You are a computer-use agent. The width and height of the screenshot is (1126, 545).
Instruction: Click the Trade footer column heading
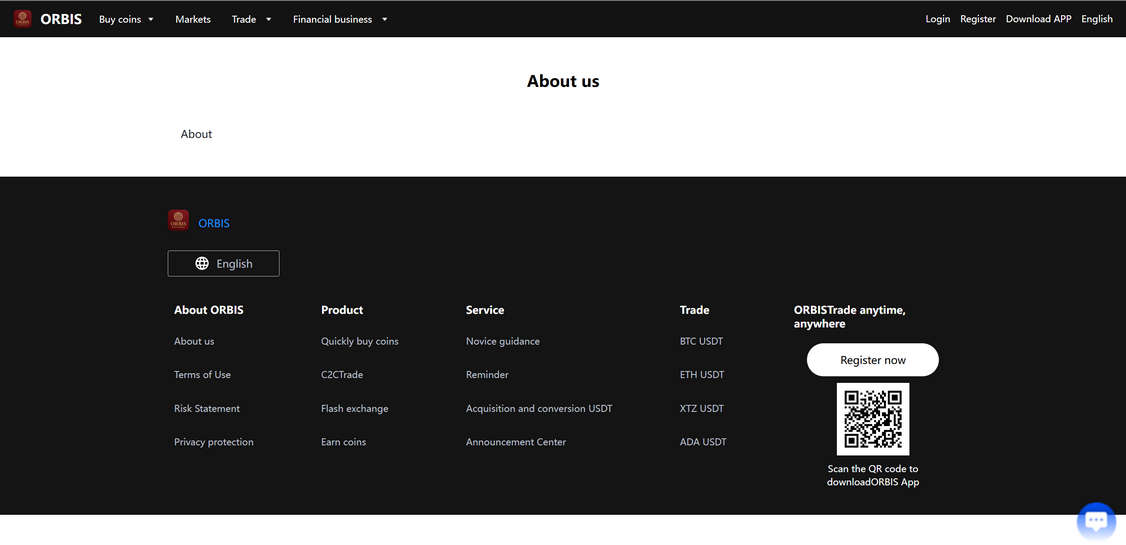tap(694, 310)
